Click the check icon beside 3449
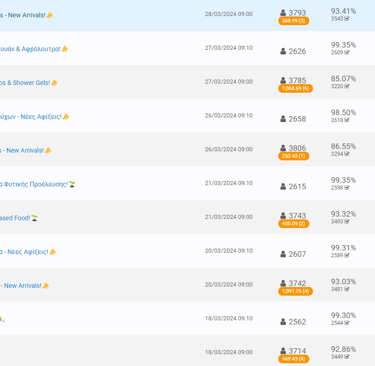The width and height of the screenshot is (375, 366). click(x=347, y=357)
